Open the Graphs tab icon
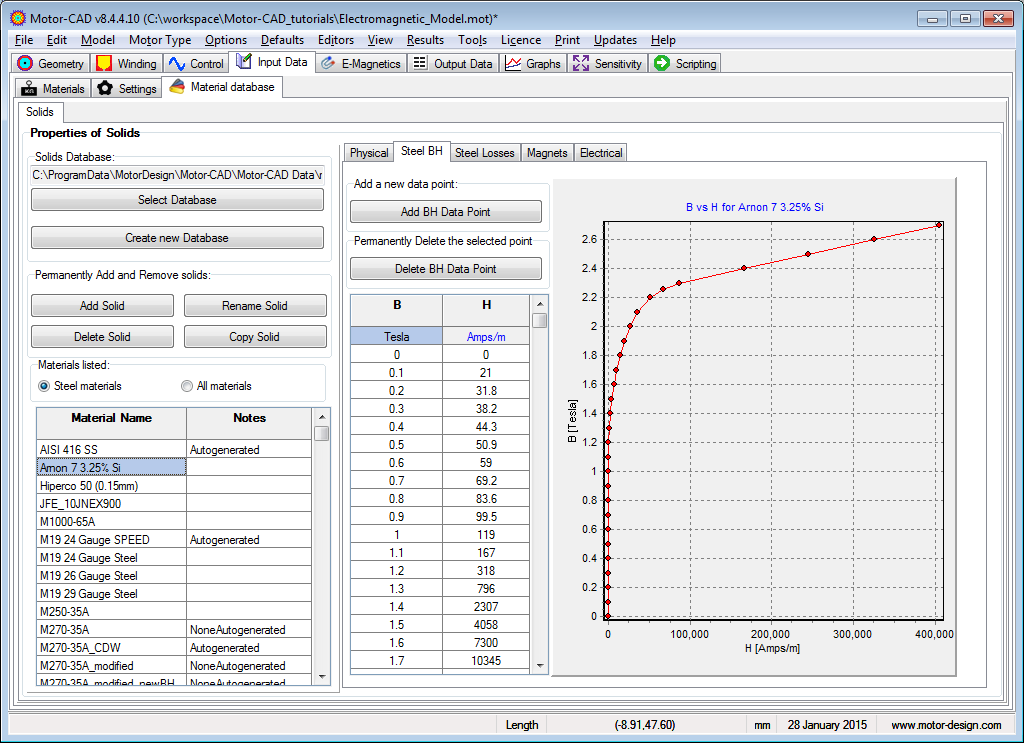 tap(513, 63)
